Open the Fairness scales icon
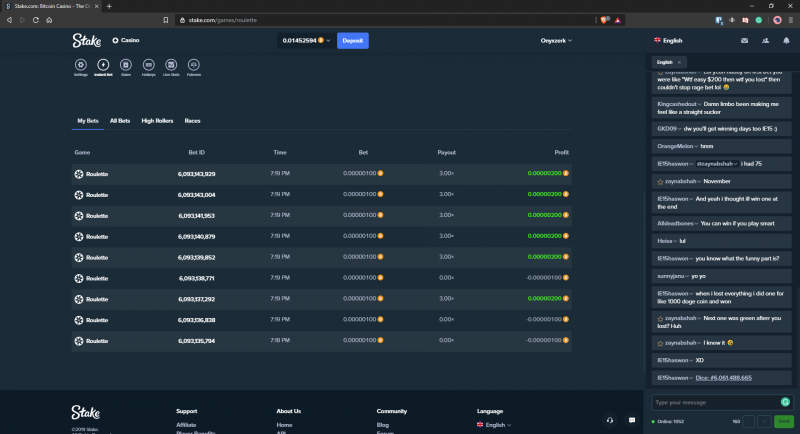Screen dimensions: 800x434 point(193,65)
